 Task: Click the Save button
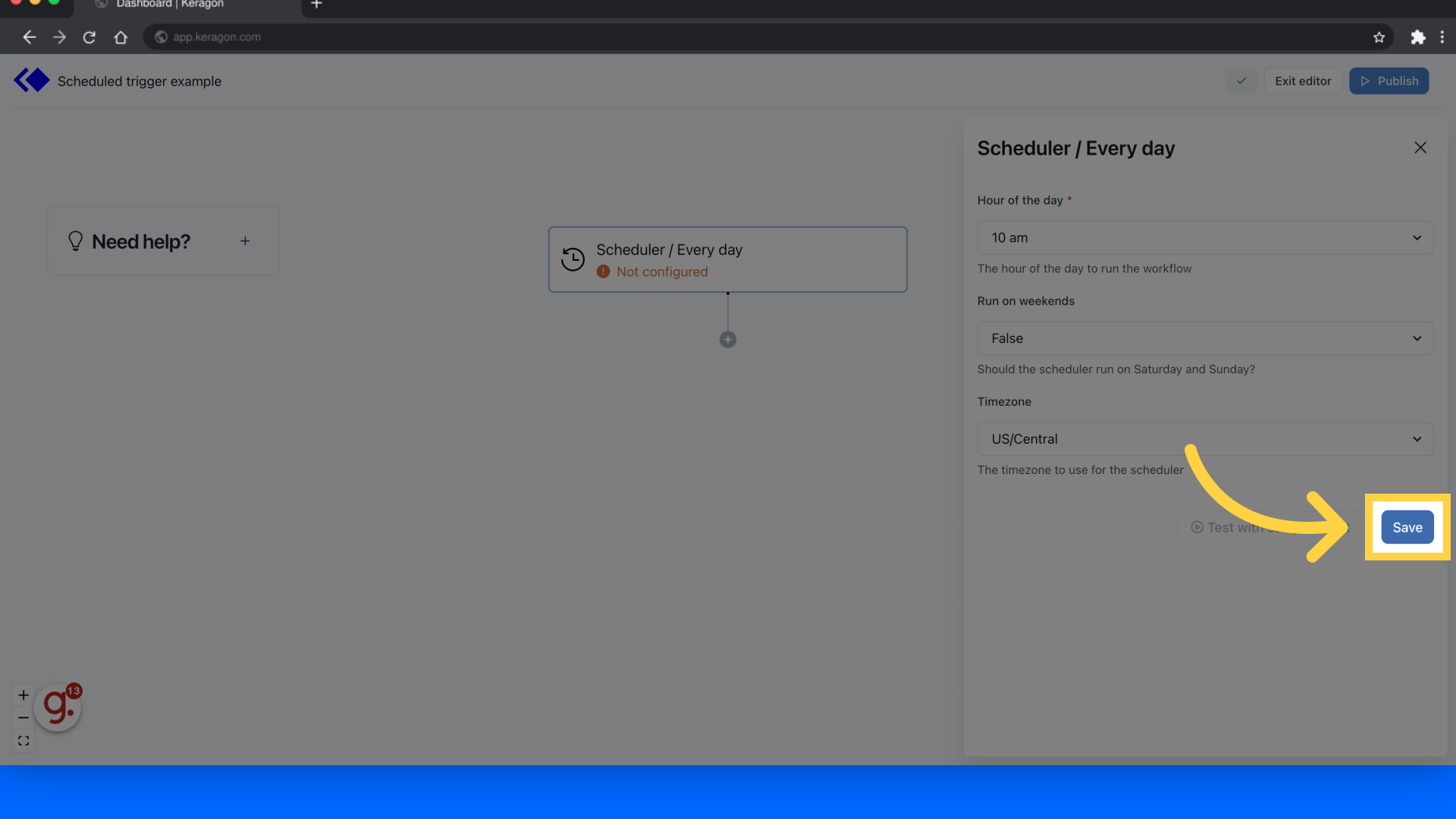click(1407, 527)
